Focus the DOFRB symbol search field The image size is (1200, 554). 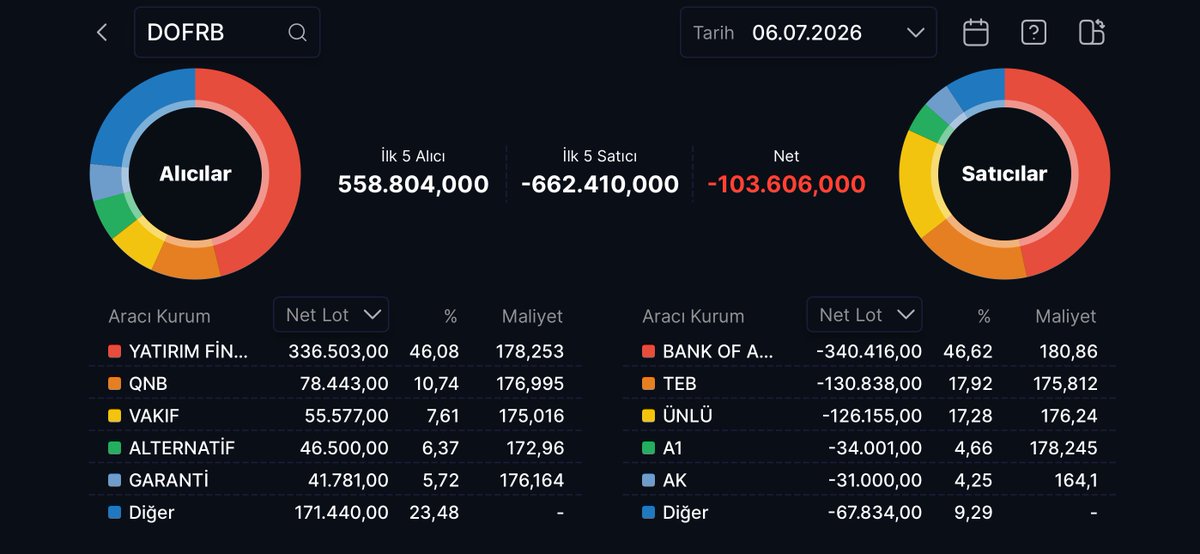pos(227,33)
